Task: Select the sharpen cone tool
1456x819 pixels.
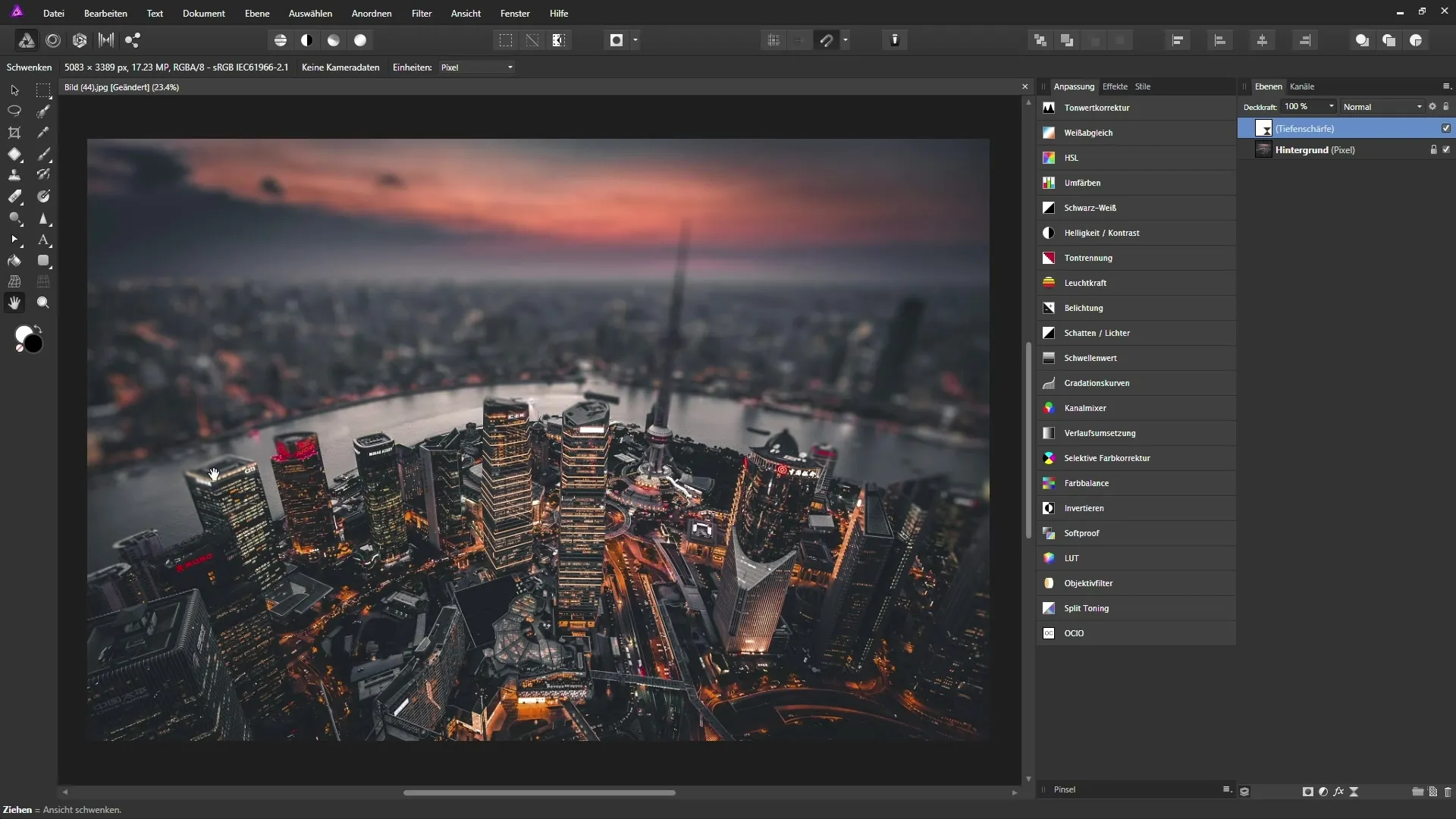Action: pyautogui.click(x=43, y=218)
